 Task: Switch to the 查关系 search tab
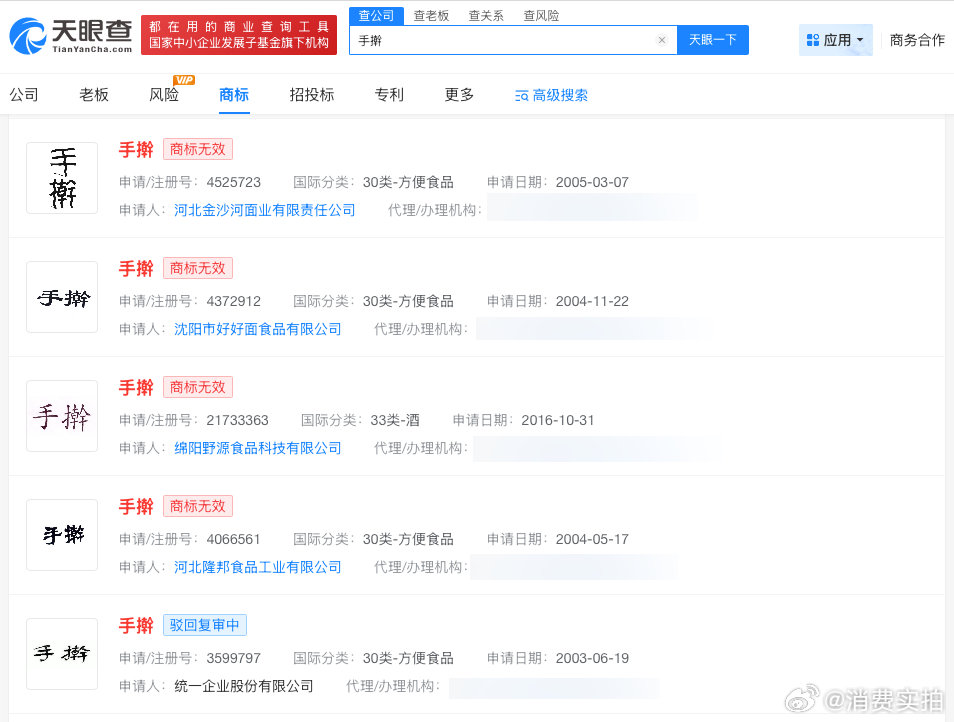486,16
